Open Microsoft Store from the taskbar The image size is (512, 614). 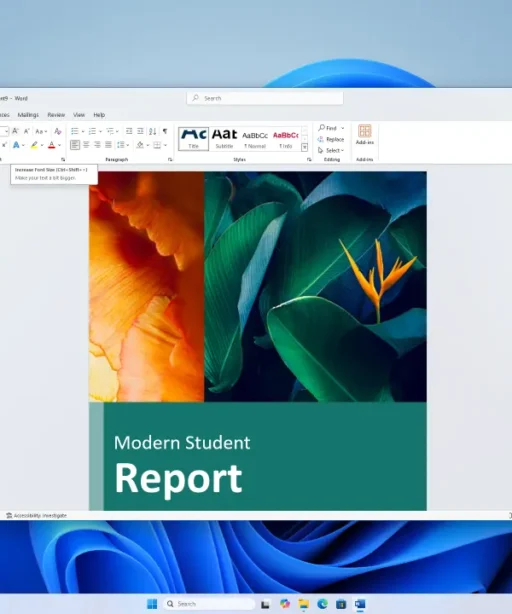pyautogui.click(x=341, y=604)
